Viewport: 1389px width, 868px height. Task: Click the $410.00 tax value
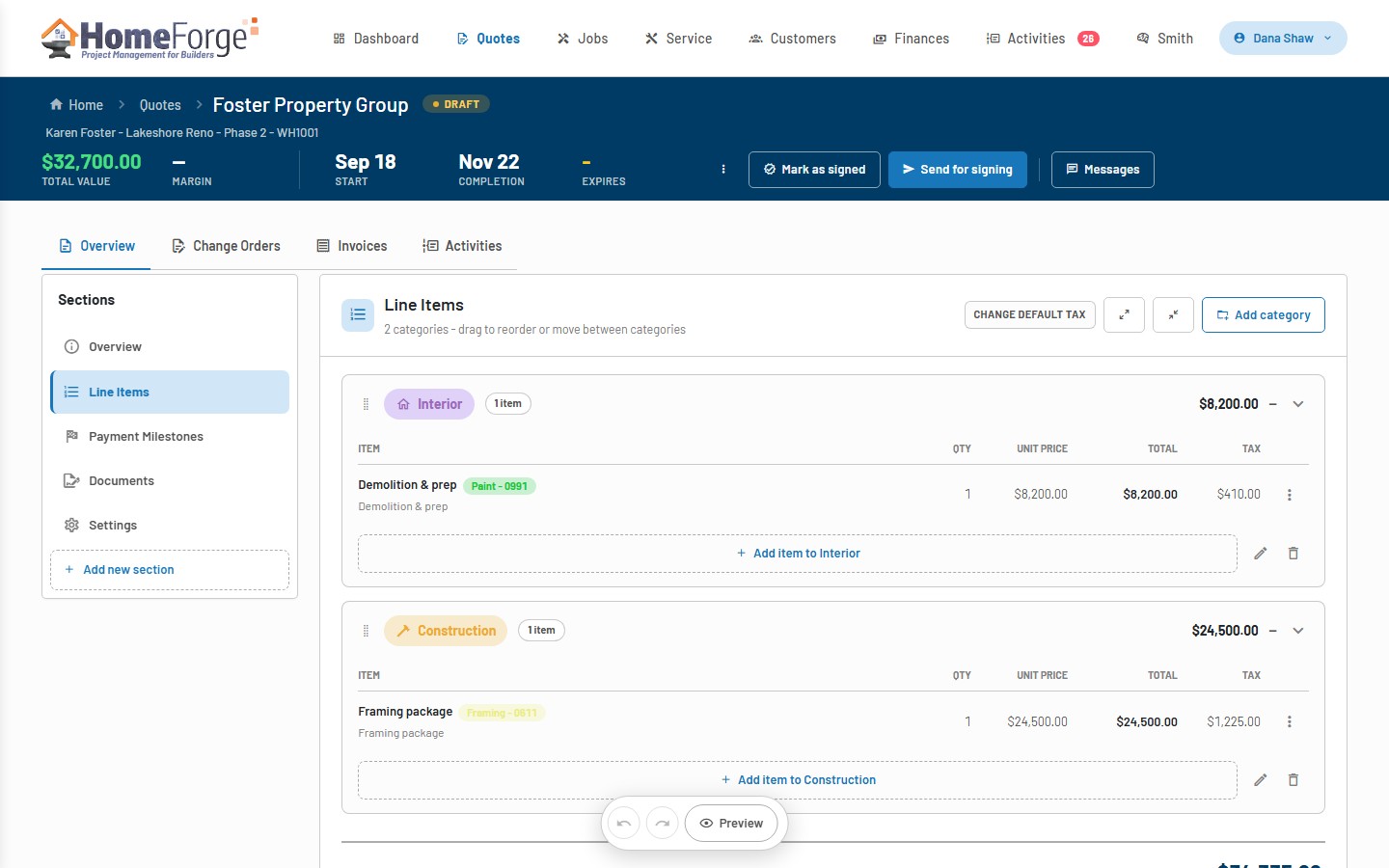(x=1239, y=494)
